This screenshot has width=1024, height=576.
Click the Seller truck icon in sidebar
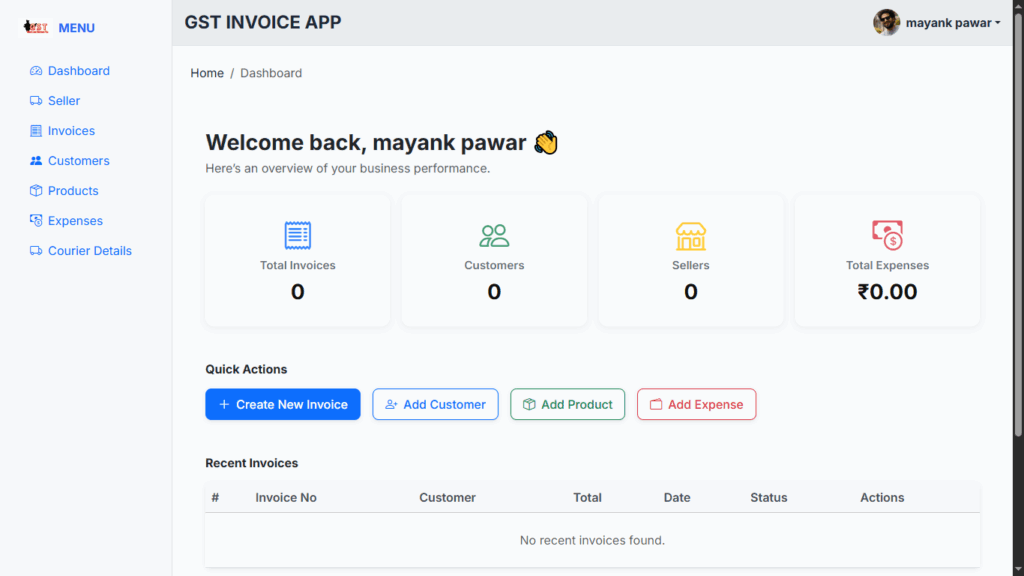(x=36, y=101)
